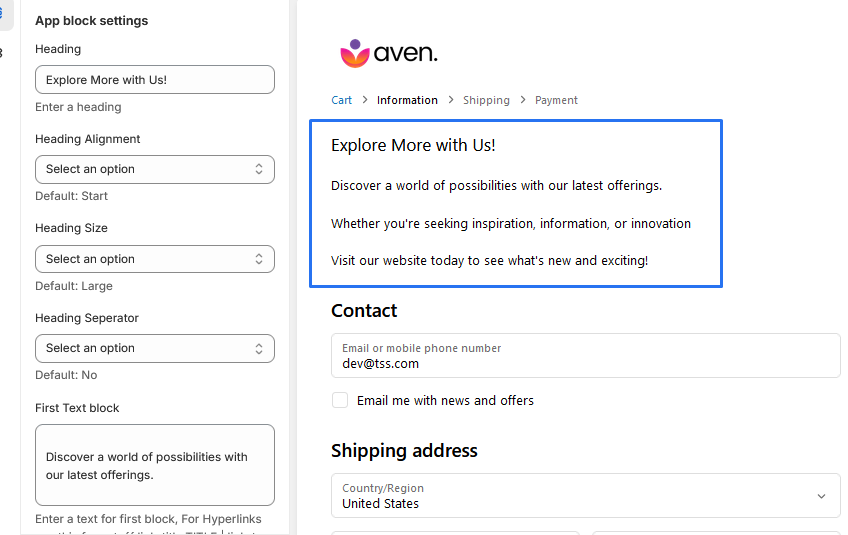Select the Information breadcrumb step

[x=407, y=100]
